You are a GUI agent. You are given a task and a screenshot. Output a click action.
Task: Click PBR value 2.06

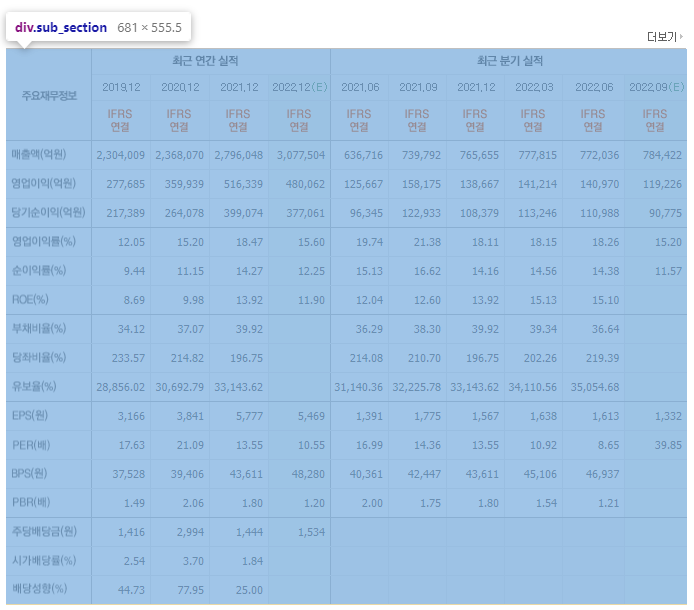[193, 503]
